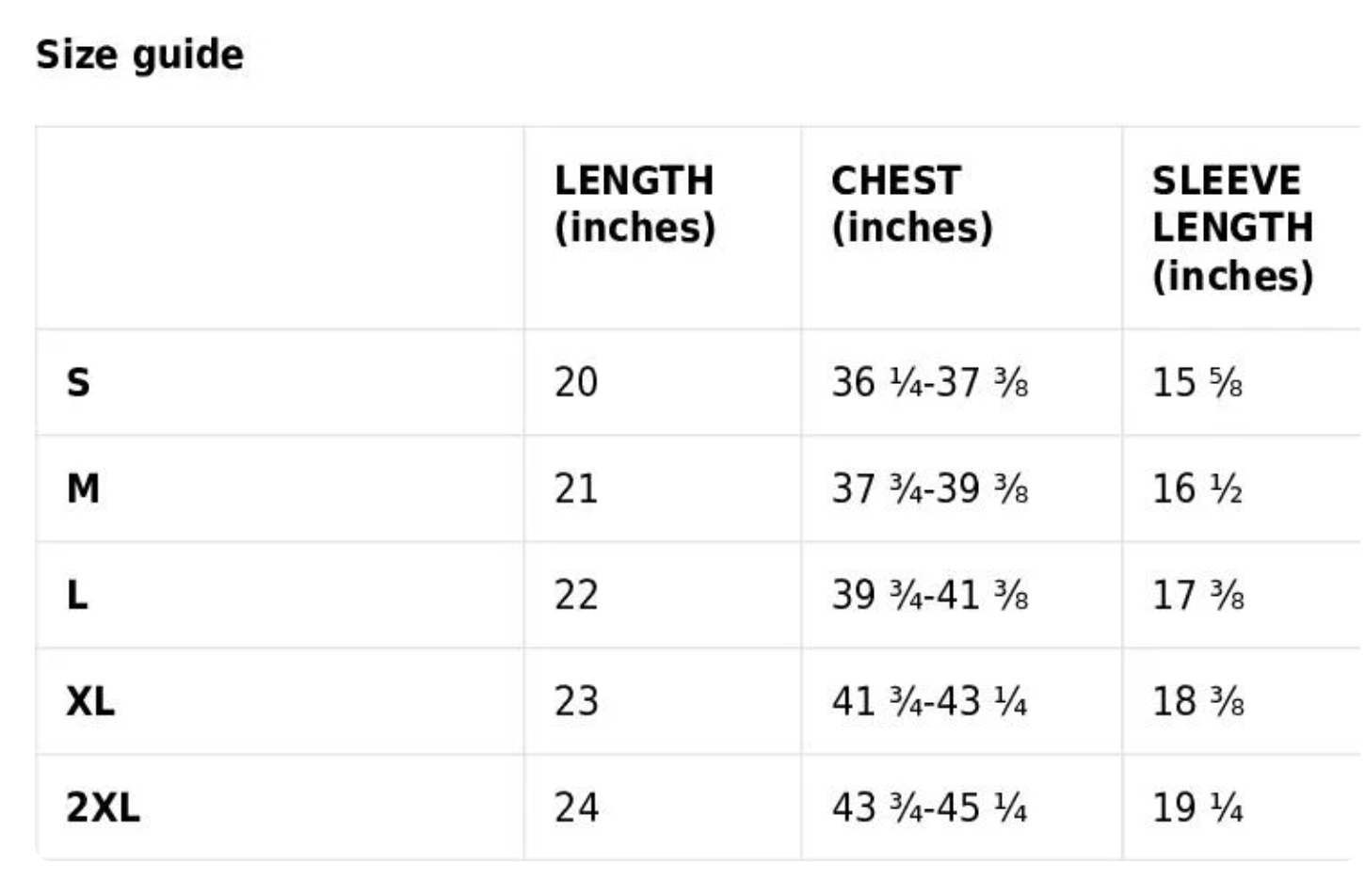Select the XL size row label
The height and width of the screenshot is (896, 1365).
pos(90,702)
